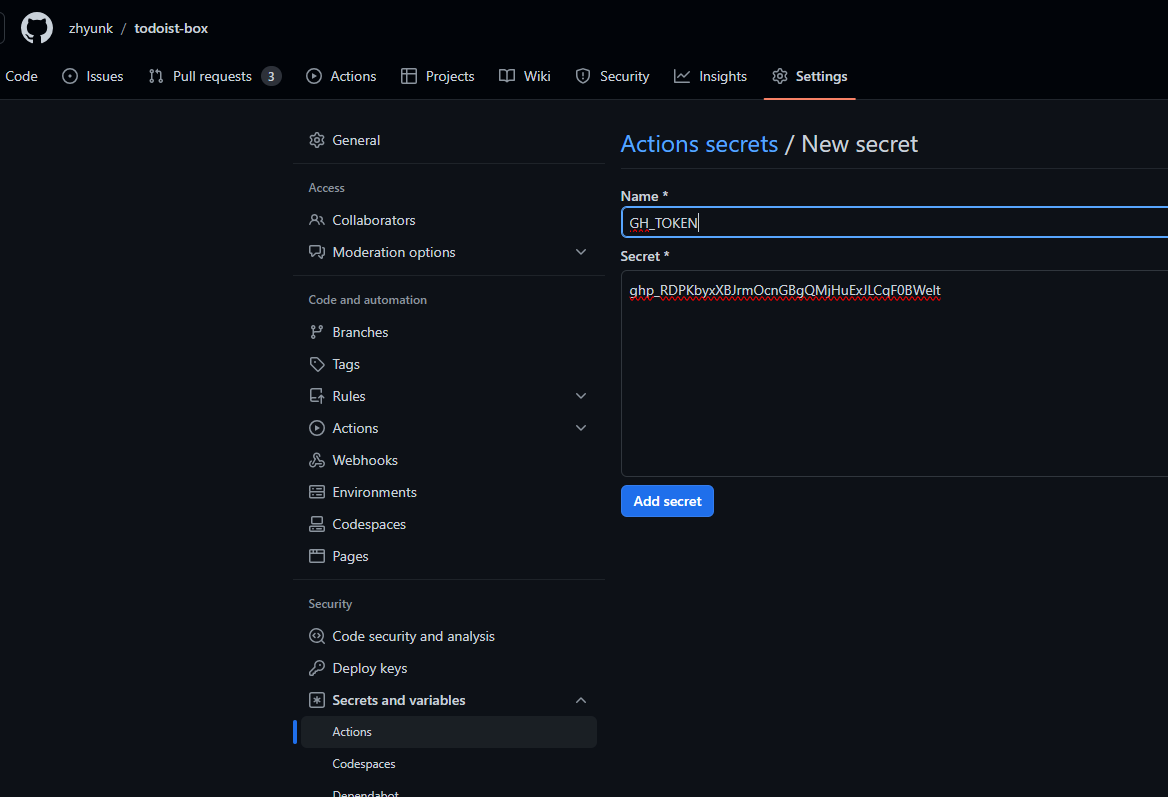Open Environments settings
The width and height of the screenshot is (1168, 797).
[x=448, y=492]
